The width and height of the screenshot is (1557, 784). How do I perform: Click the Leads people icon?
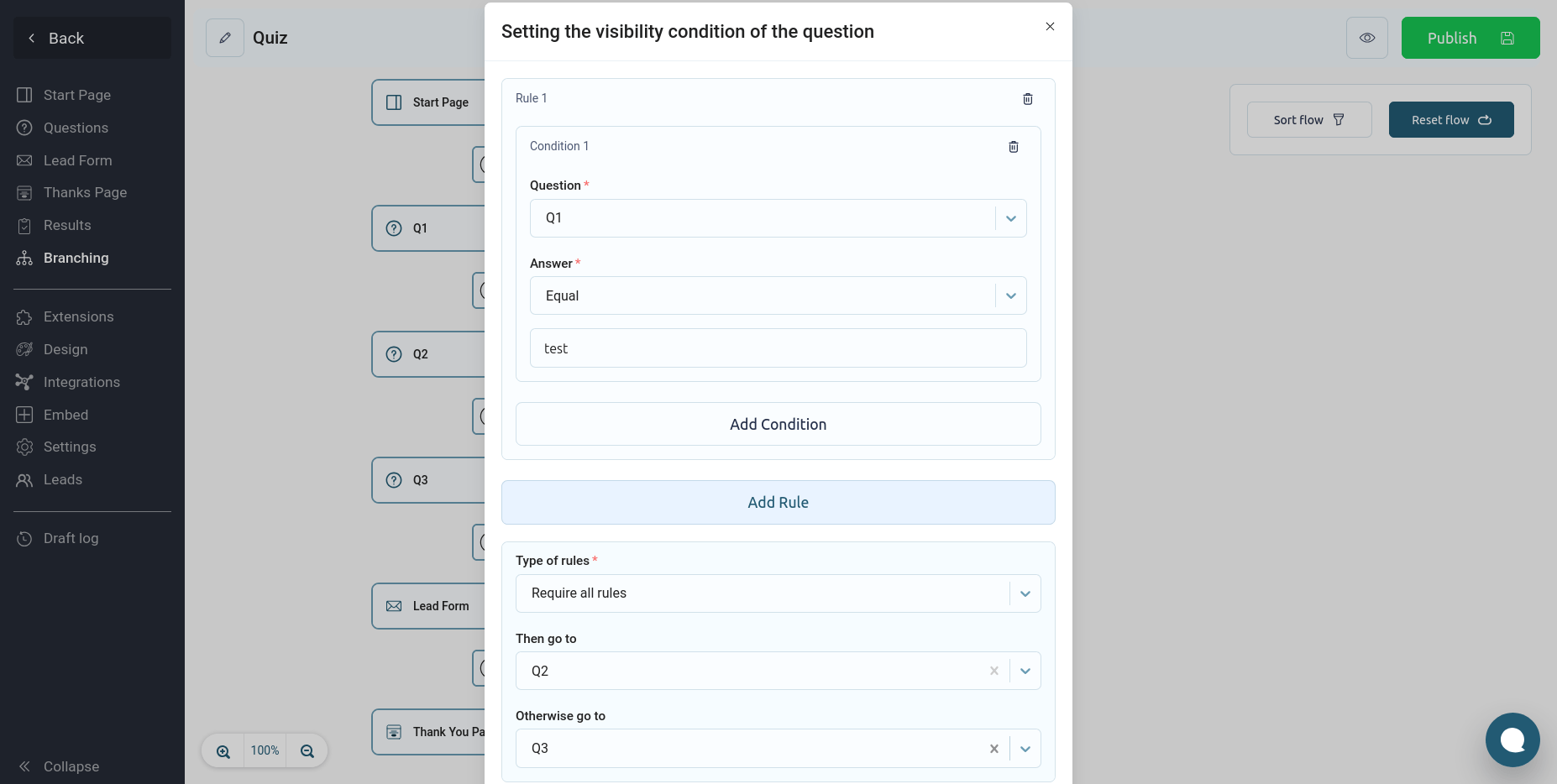[24, 480]
